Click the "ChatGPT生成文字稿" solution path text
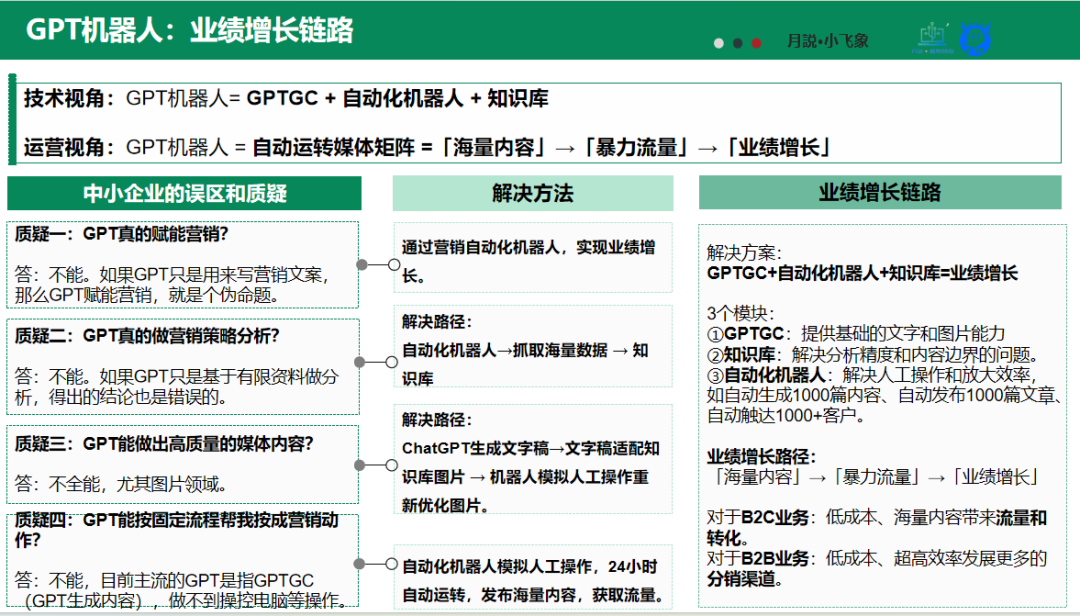1080x616 pixels. tap(530, 477)
